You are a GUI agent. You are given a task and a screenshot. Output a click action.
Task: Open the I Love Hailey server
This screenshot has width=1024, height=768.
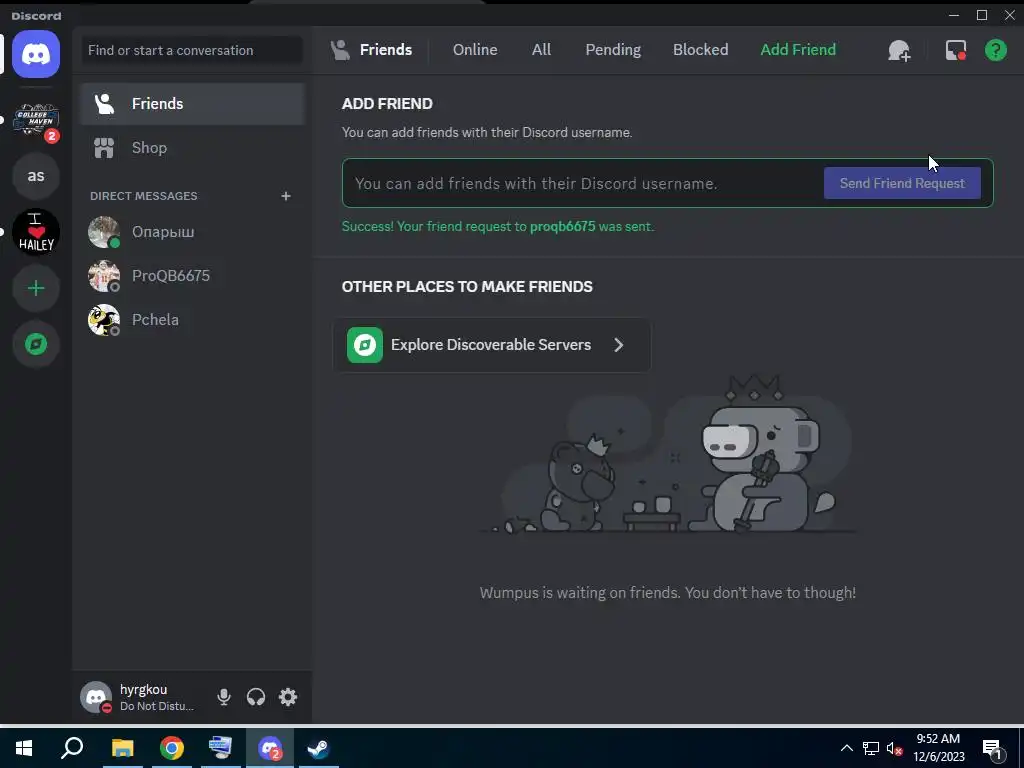tap(36, 232)
